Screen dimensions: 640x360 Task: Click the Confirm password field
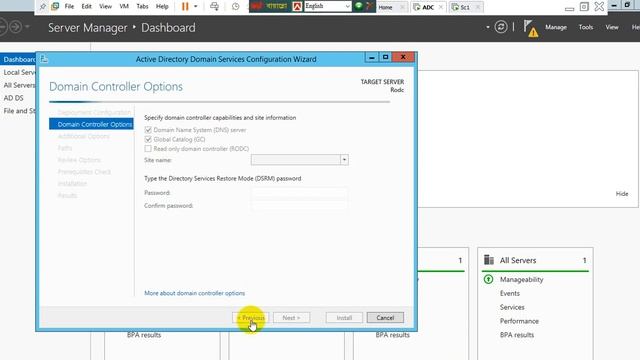[299, 205]
